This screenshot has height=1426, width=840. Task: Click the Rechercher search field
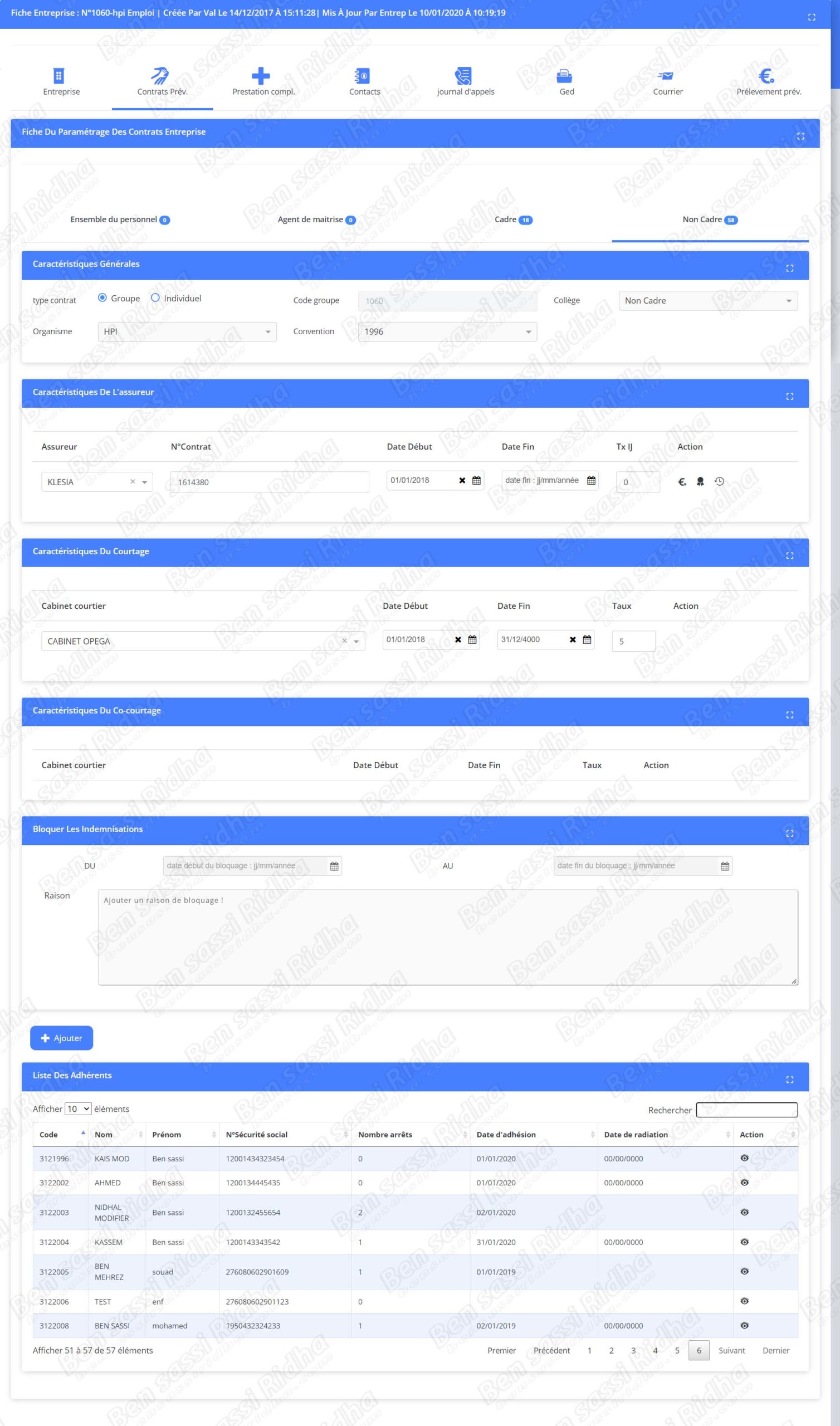pyautogui.click(x=746, y=1110)
